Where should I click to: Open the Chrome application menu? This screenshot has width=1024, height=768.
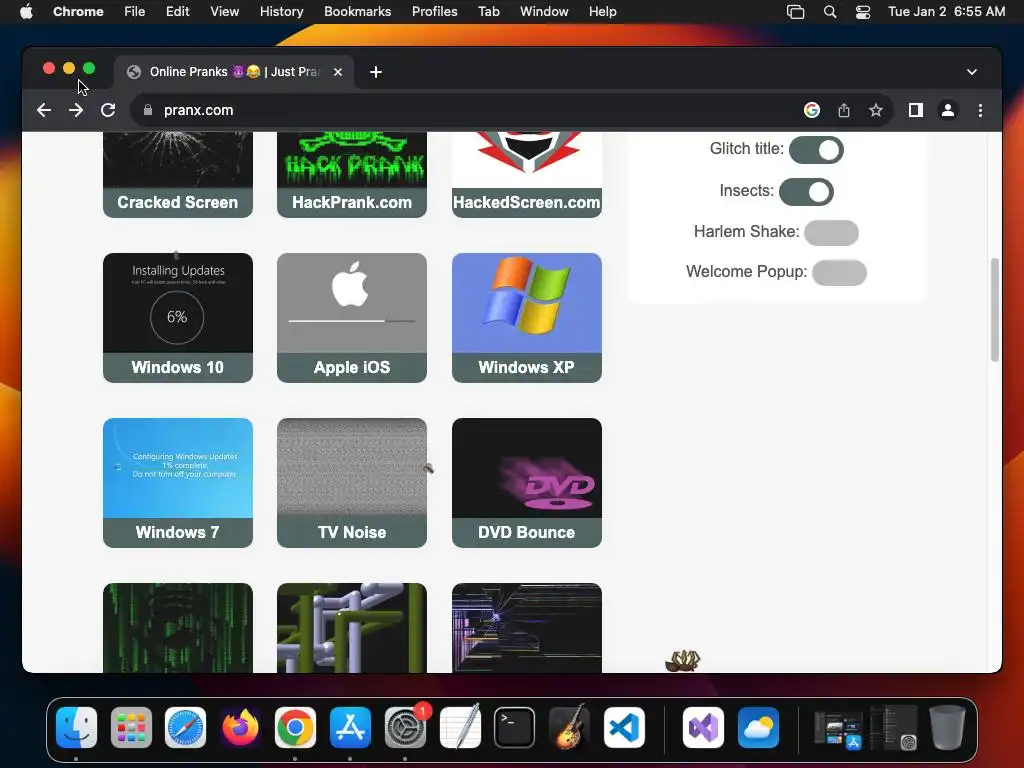click(x=78, y=12)
